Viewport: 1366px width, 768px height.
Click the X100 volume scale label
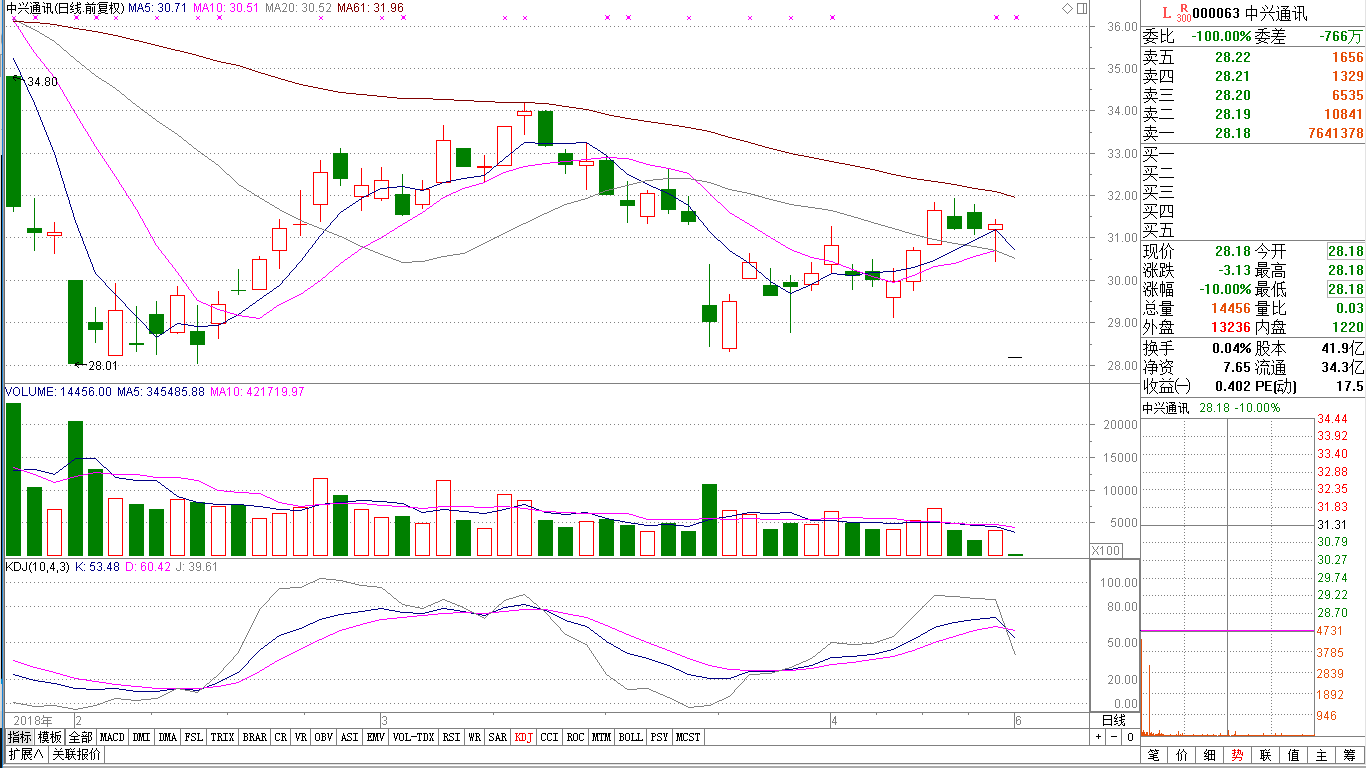[x=1105, y=551]
